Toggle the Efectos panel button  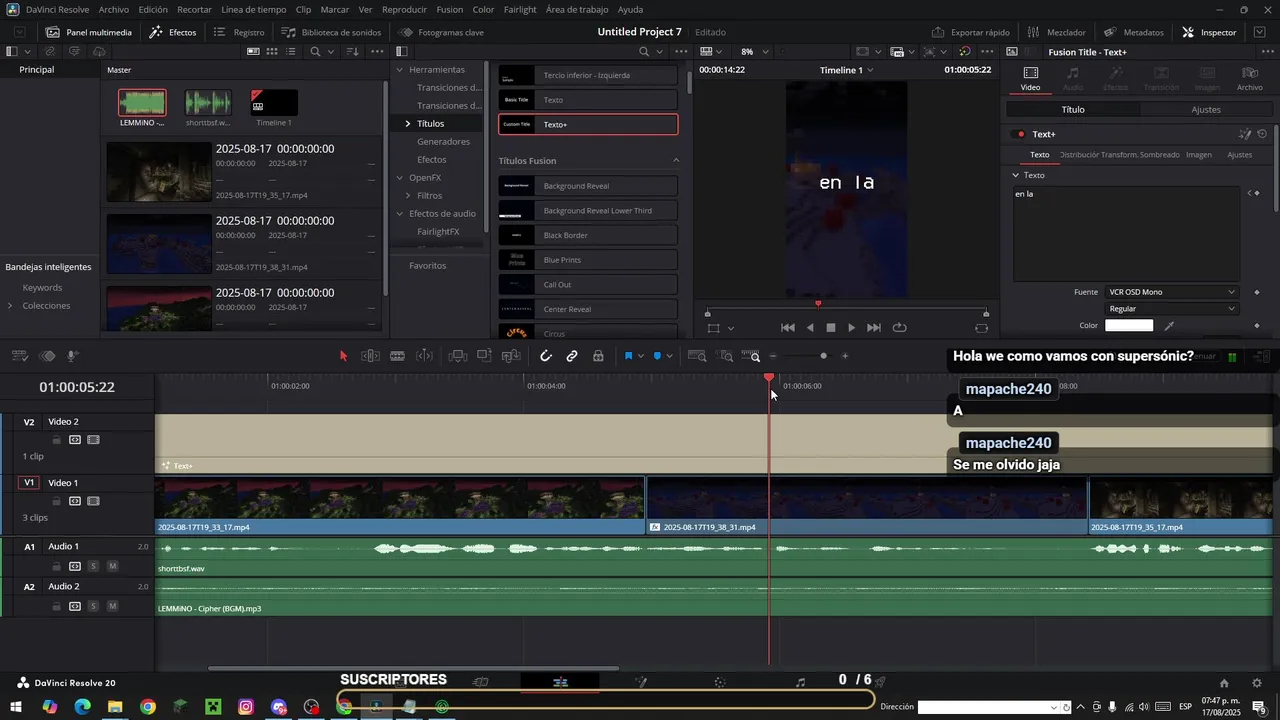[173, 32]
